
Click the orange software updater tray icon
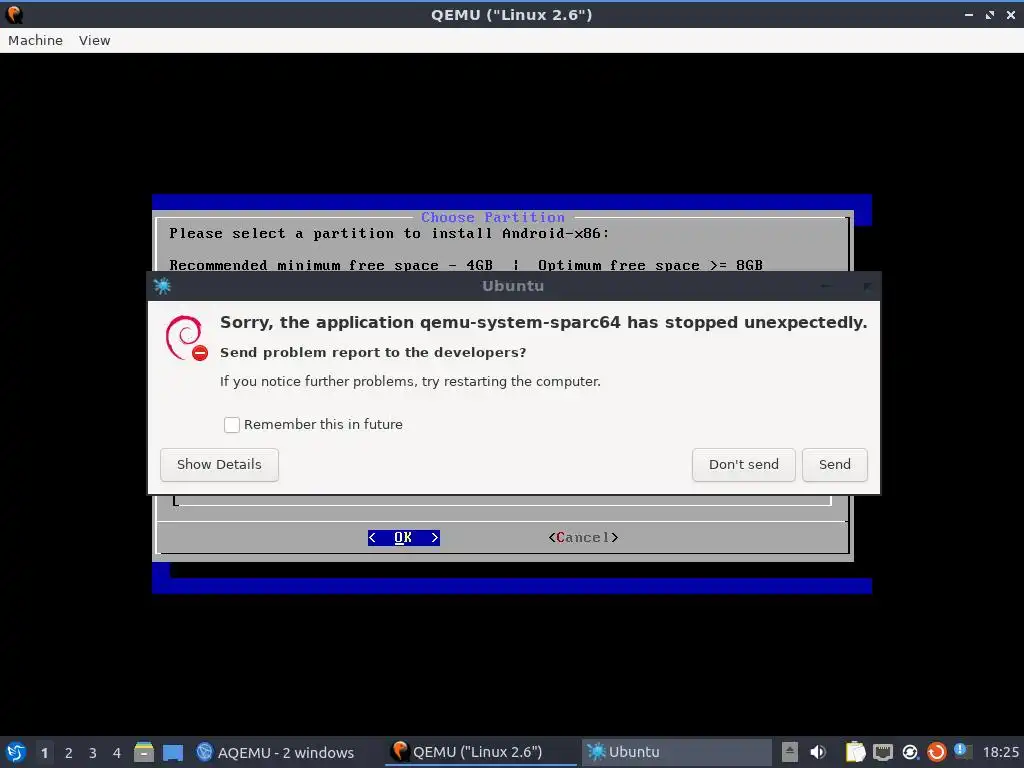(936, 752)
